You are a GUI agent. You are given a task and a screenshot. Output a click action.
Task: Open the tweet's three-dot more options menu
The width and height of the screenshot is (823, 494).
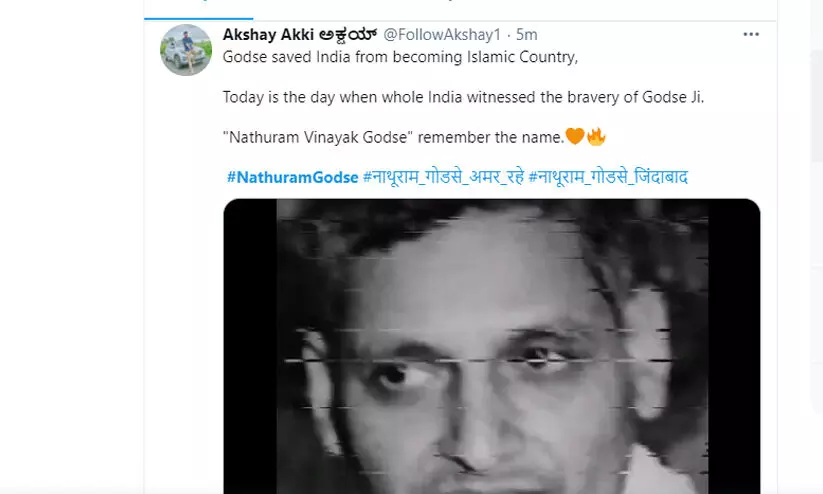[751, 34]
